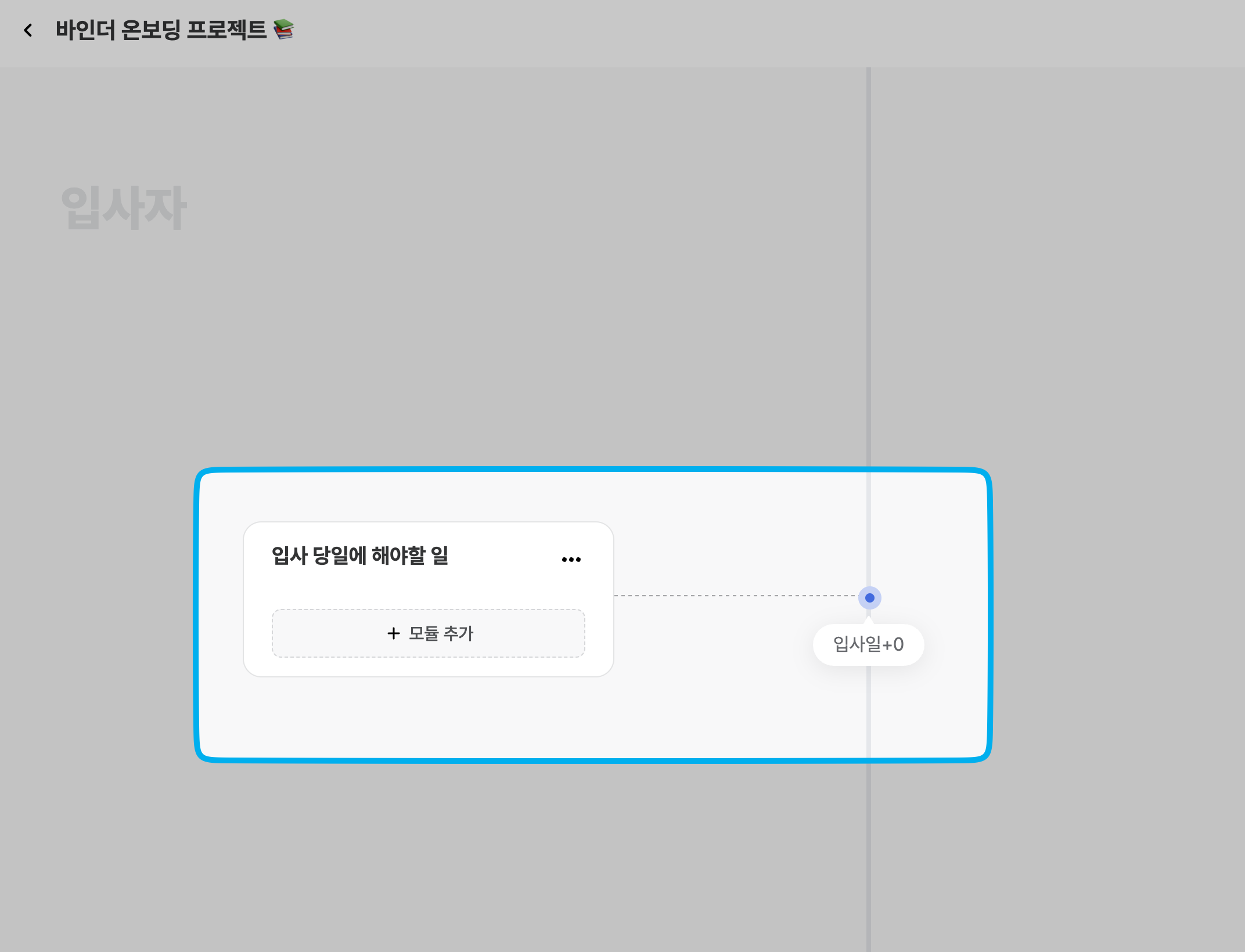Click the empty header bar right of the title

[755, 32]
